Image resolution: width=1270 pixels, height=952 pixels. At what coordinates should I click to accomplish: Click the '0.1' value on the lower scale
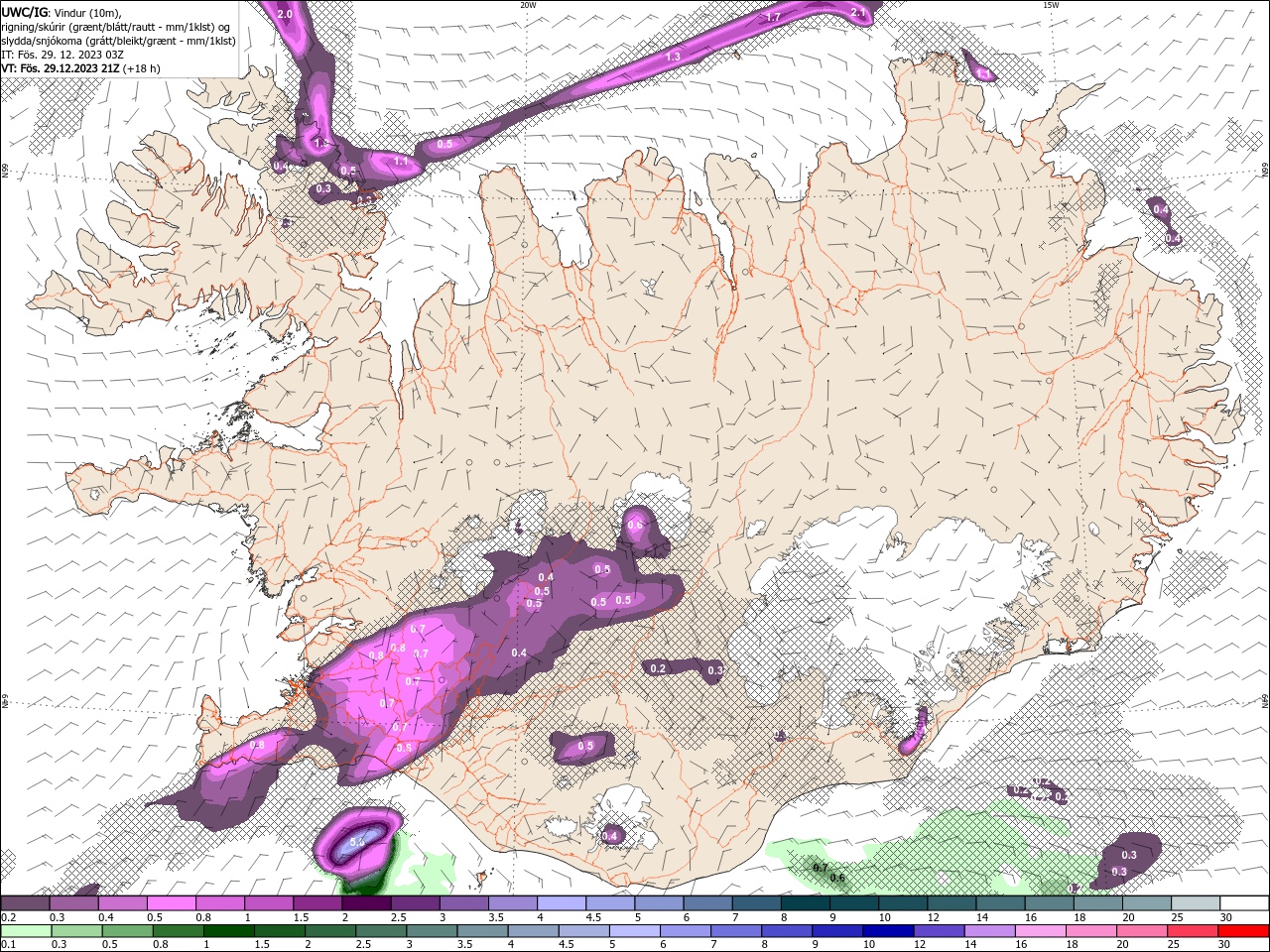8,945
